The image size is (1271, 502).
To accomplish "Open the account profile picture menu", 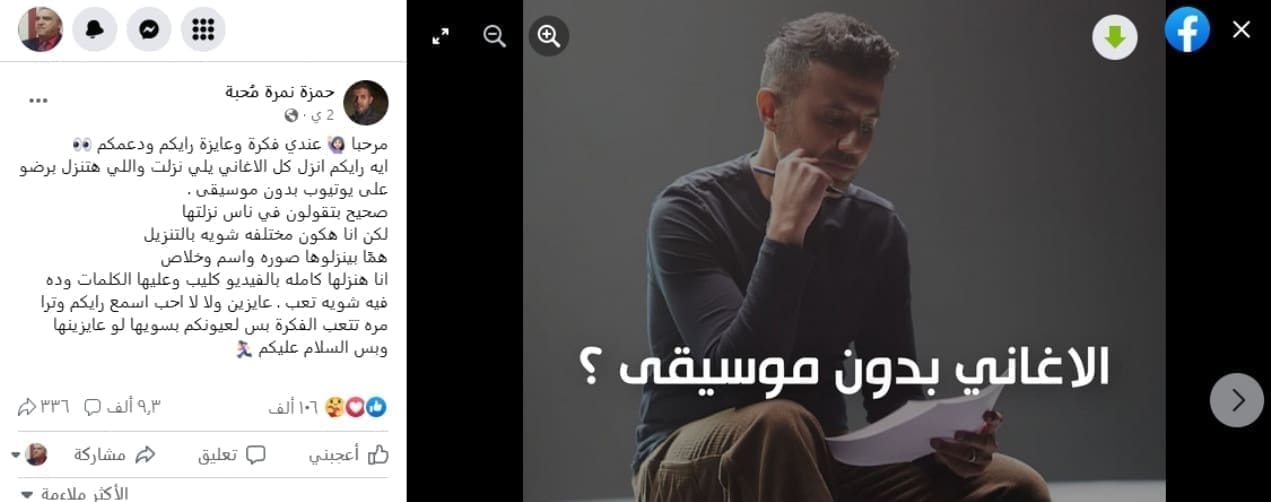I will tap(41, 30).
